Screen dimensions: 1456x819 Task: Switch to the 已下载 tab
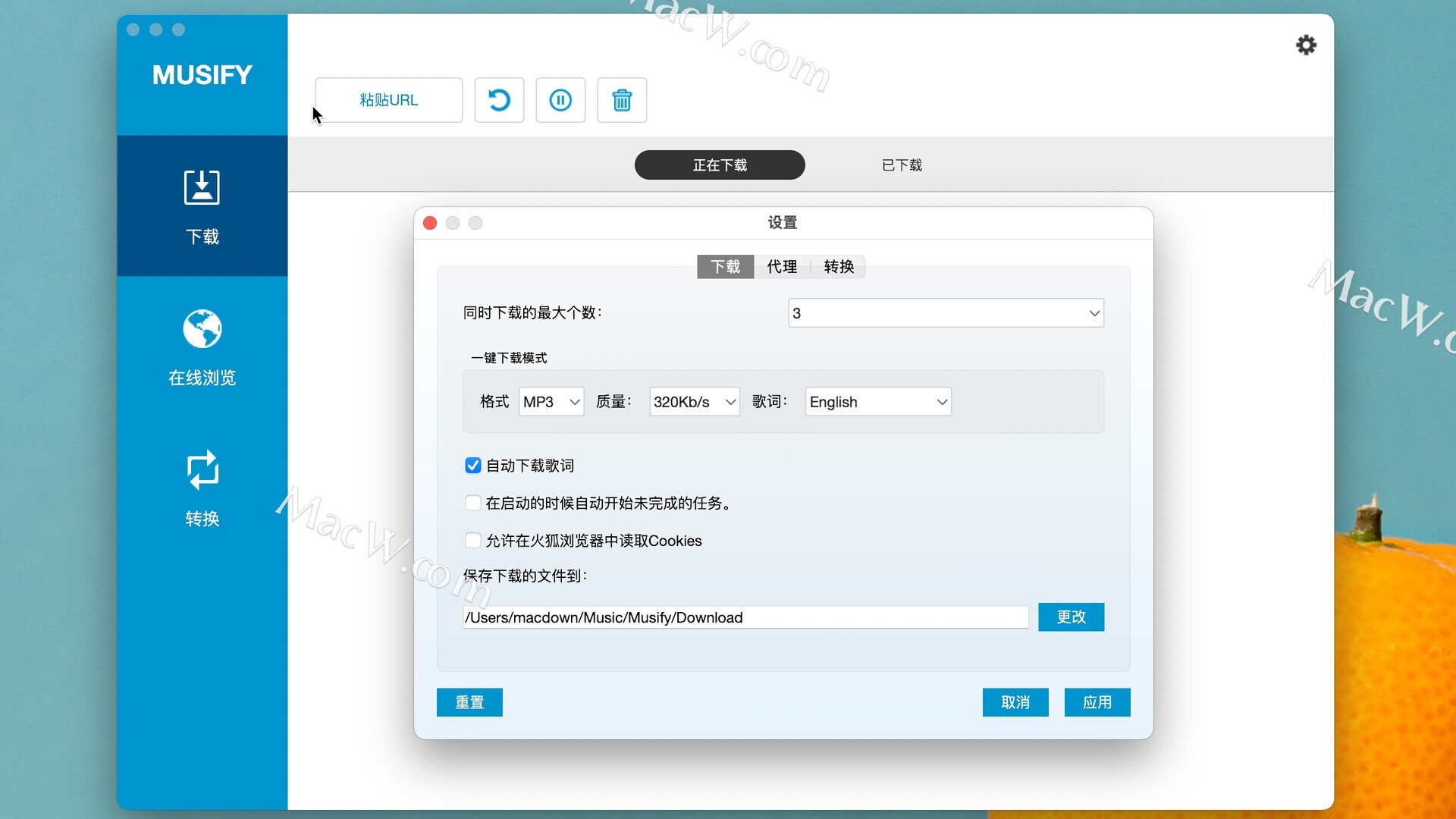click(x=902, y=165)
